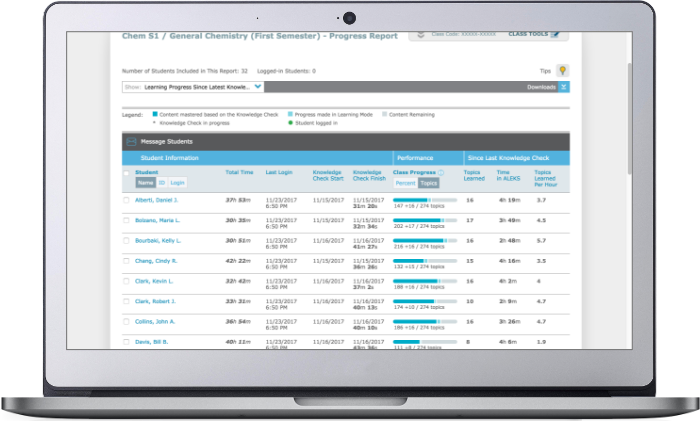Display students by ID
Image resolution: width=700 pixels, height=421 pixels.
click(x=162, y=183)
